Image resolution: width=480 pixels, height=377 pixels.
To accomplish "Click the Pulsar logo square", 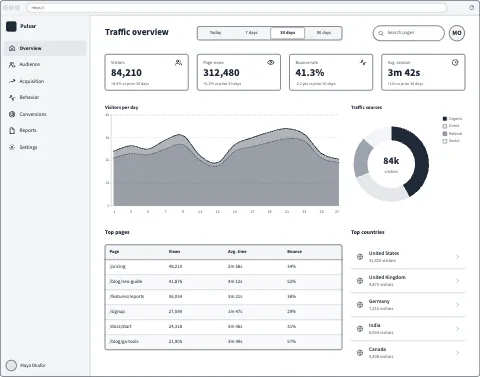I will pyautogui.click(x=11, y=26).
